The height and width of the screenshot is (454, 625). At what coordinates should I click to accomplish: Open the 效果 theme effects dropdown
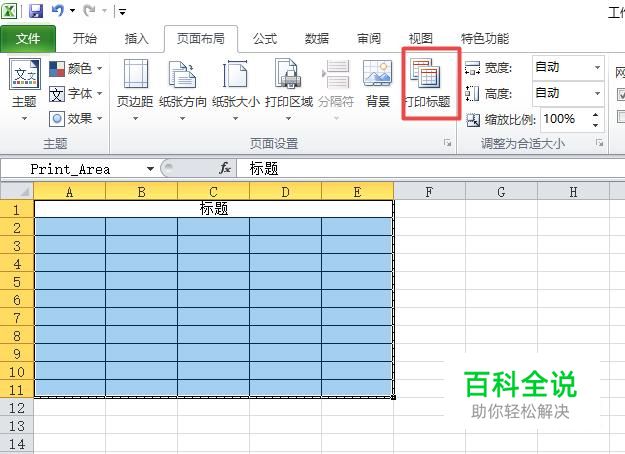76,118
